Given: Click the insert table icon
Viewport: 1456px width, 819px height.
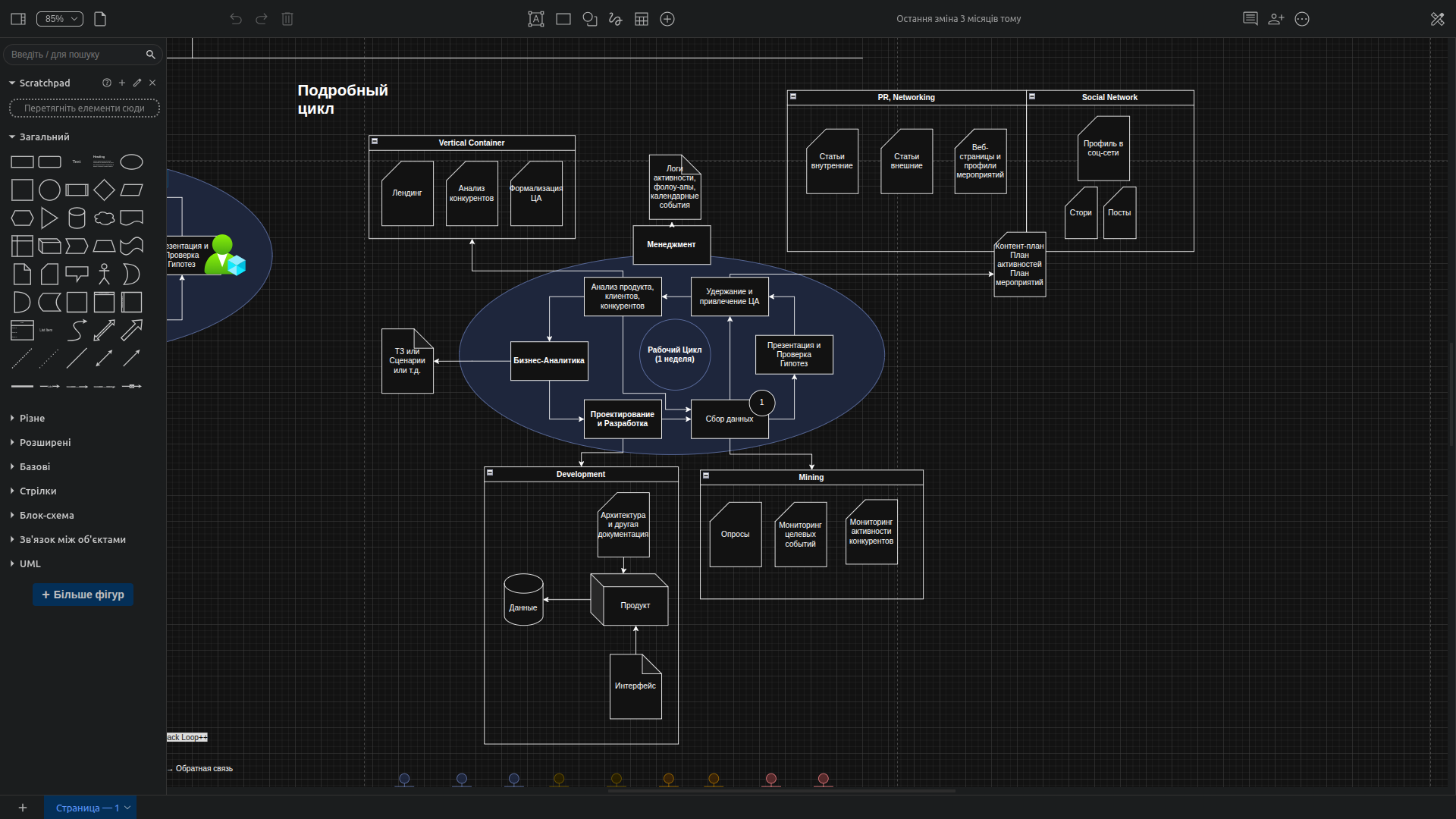Looking at the screenshot, I should click(x=642, y=19).
